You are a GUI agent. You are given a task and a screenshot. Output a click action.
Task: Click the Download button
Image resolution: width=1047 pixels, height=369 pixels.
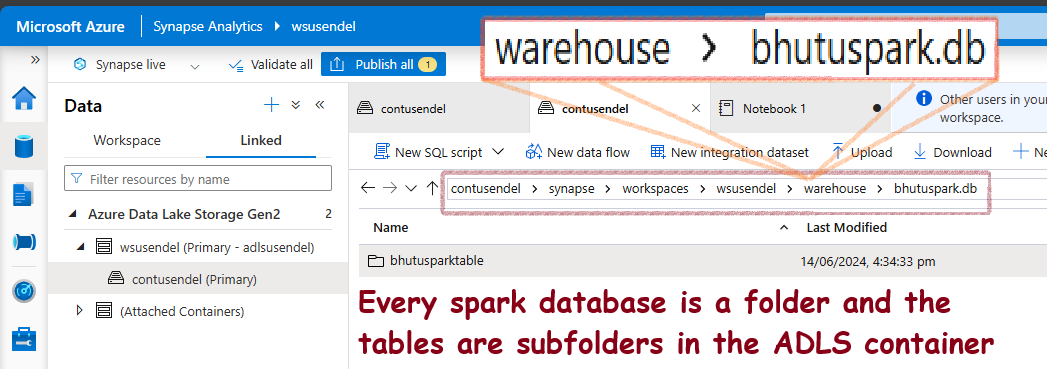[952, 152]
